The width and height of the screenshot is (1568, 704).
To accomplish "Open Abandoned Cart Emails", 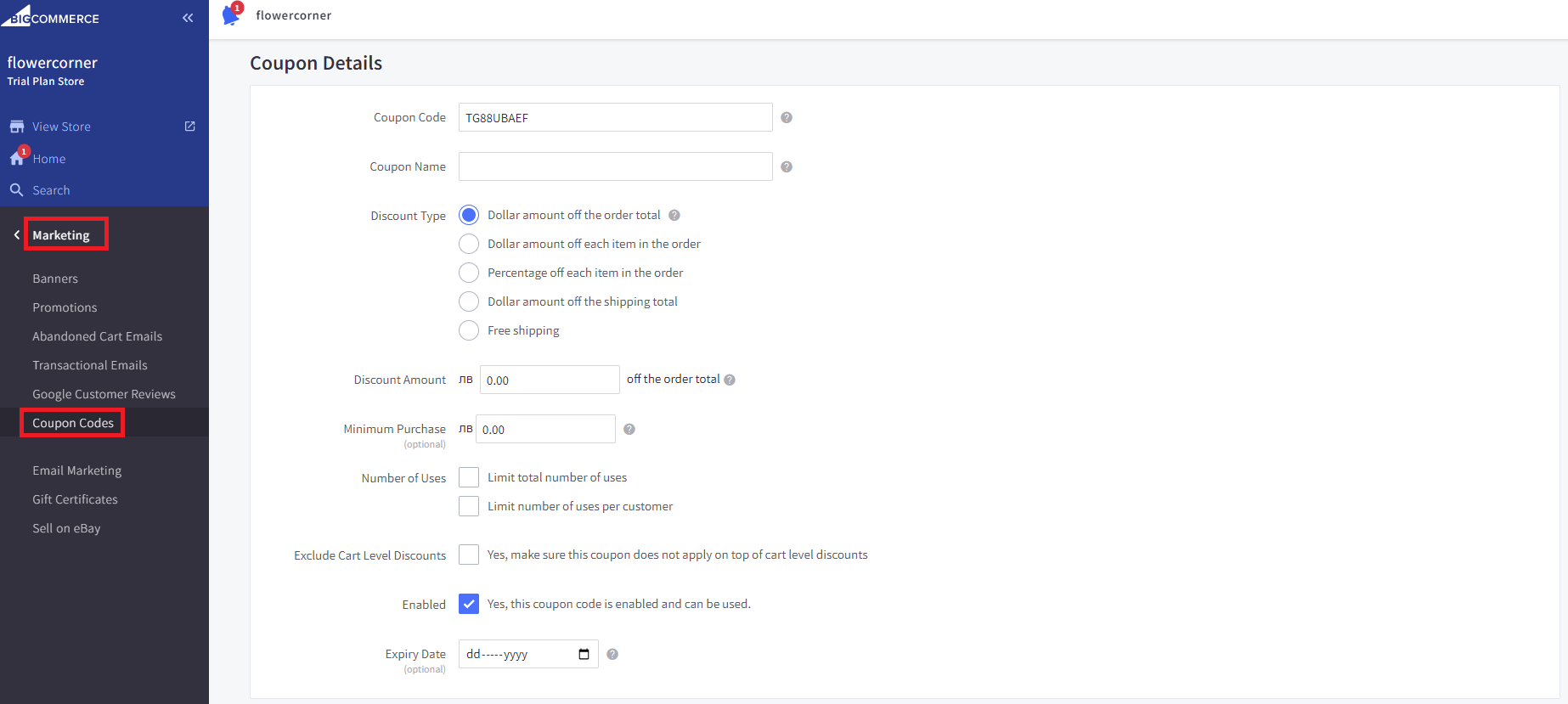I will (98, 336).
